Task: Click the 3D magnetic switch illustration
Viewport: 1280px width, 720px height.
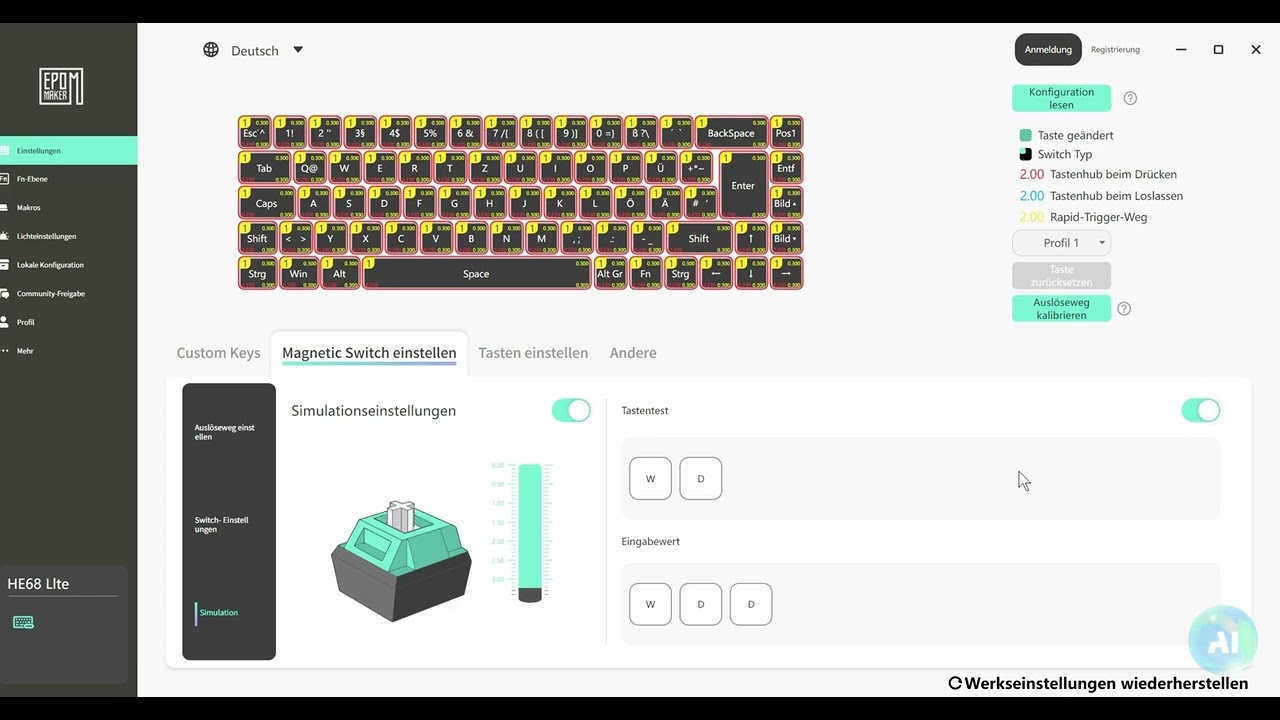Action: 401,561
